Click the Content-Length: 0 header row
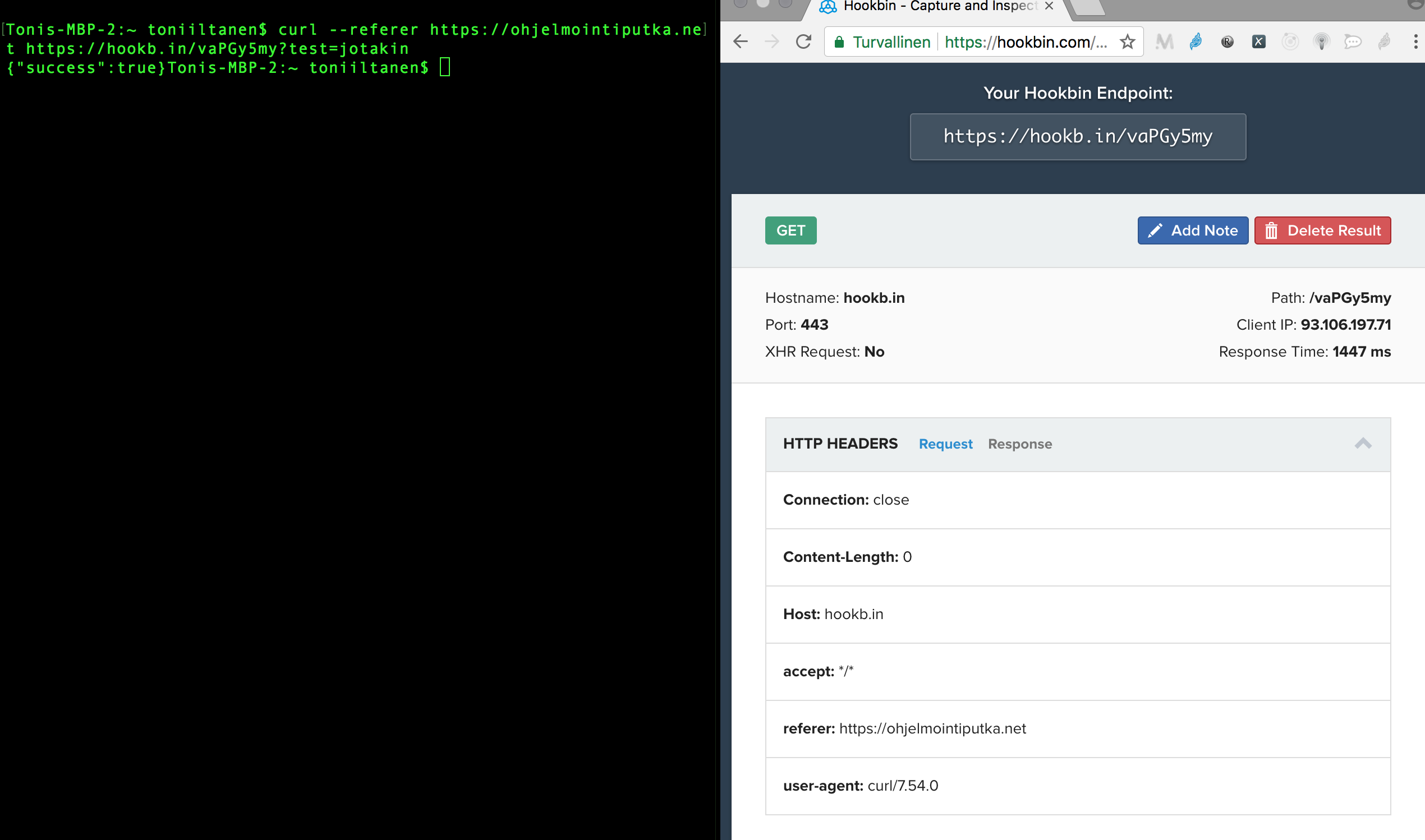 point(1077,557)
